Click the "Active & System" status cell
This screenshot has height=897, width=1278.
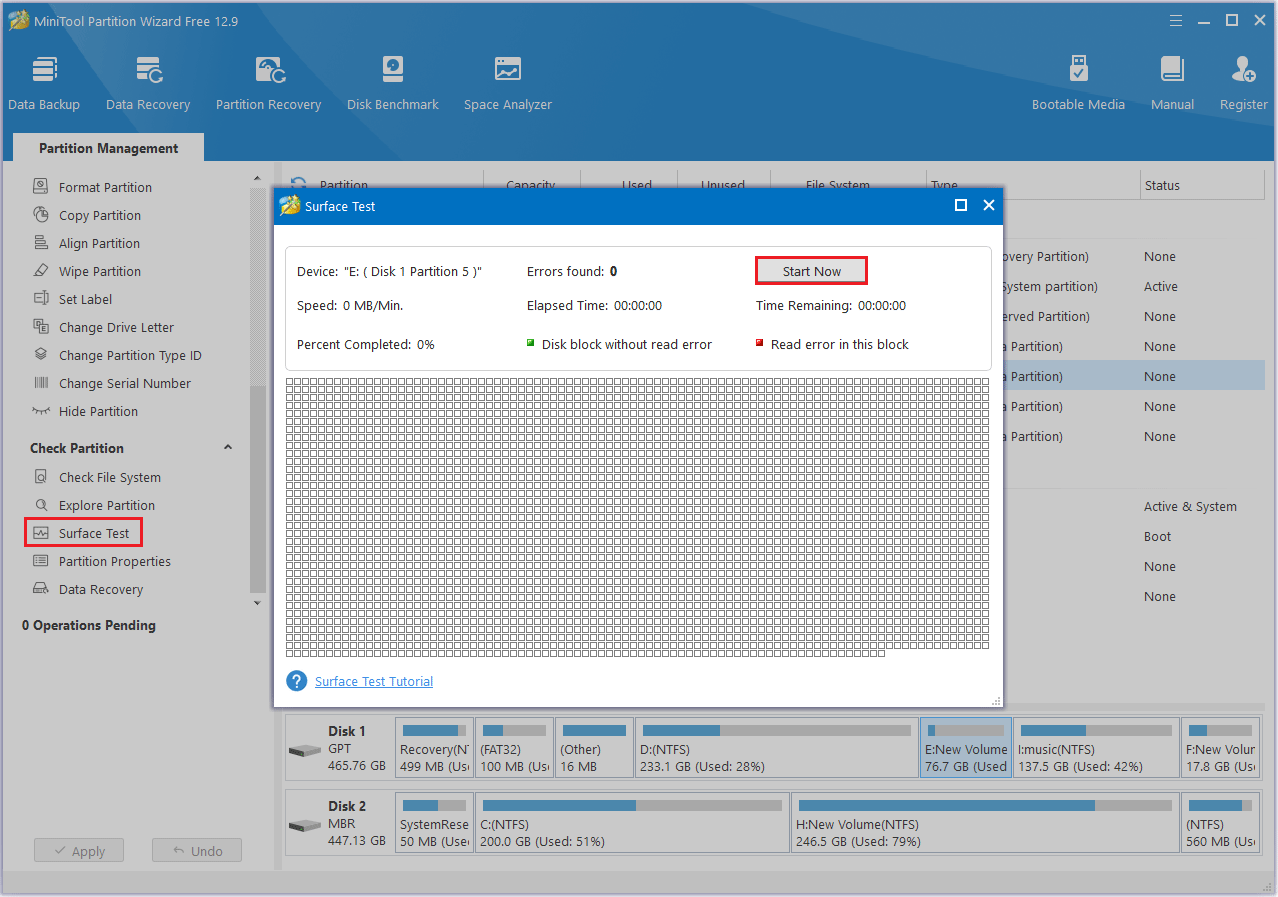click(1190, 507)
